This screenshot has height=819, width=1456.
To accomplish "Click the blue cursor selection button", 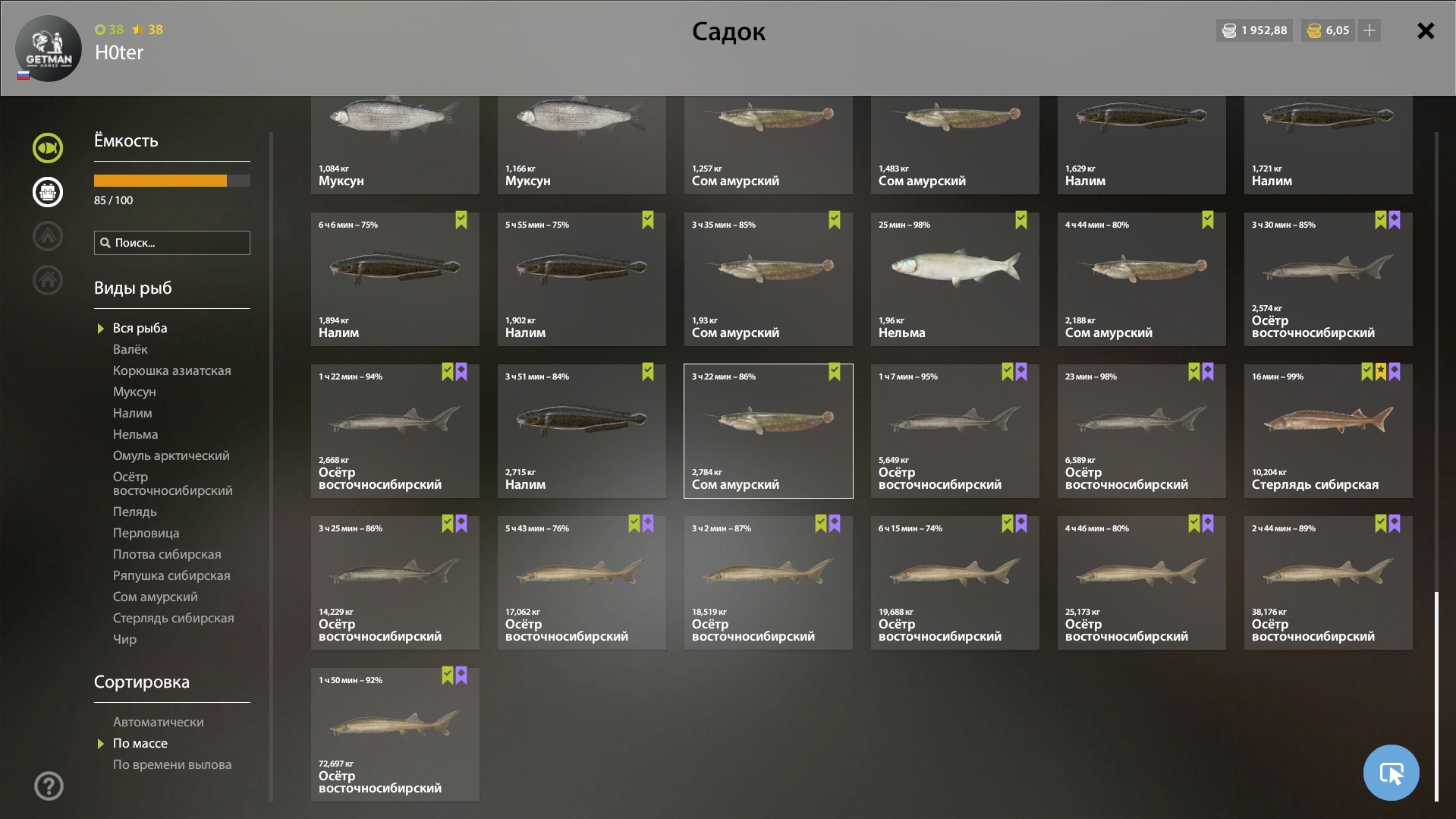I will (x=1391, y=773).
